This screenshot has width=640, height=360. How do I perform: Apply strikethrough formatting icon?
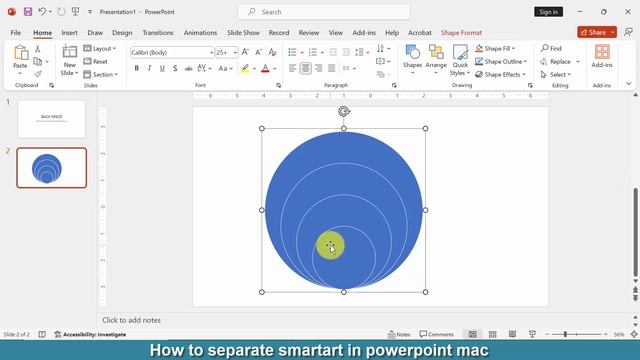pyautogui.click(x=188, y=69)
